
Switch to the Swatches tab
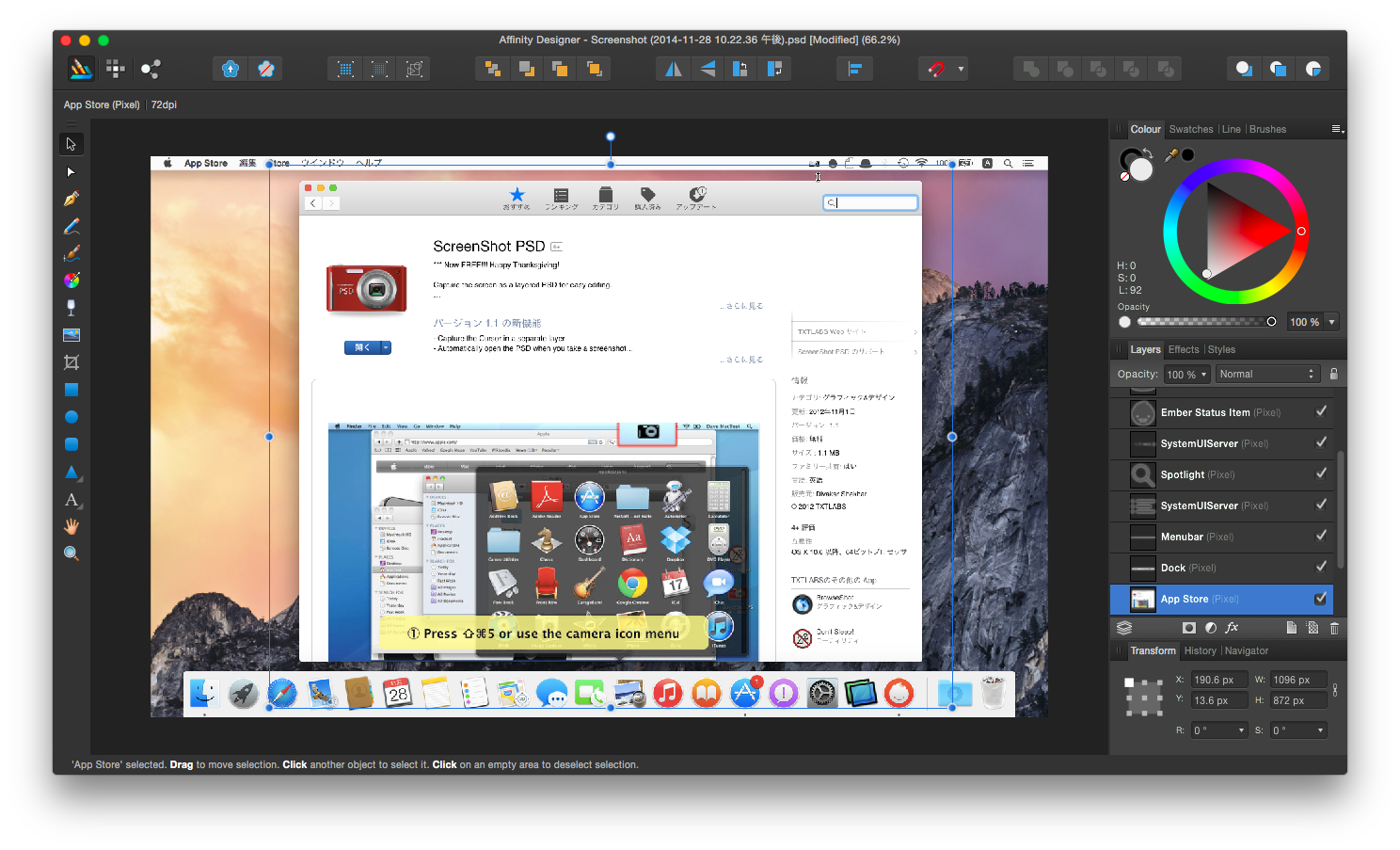coord(1191,129)
